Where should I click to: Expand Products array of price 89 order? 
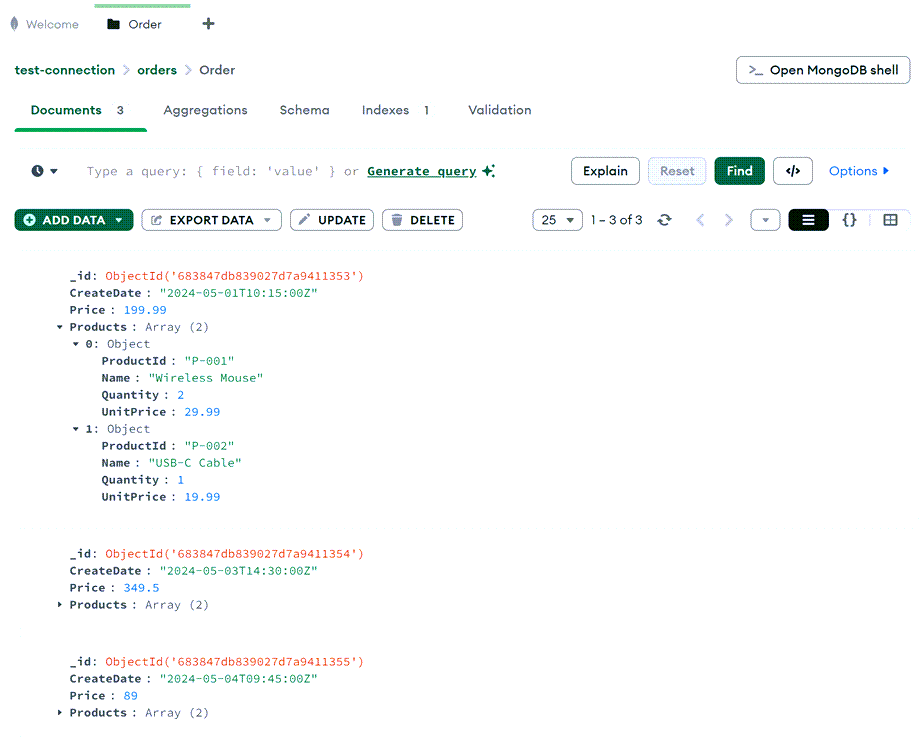[59, 712]
